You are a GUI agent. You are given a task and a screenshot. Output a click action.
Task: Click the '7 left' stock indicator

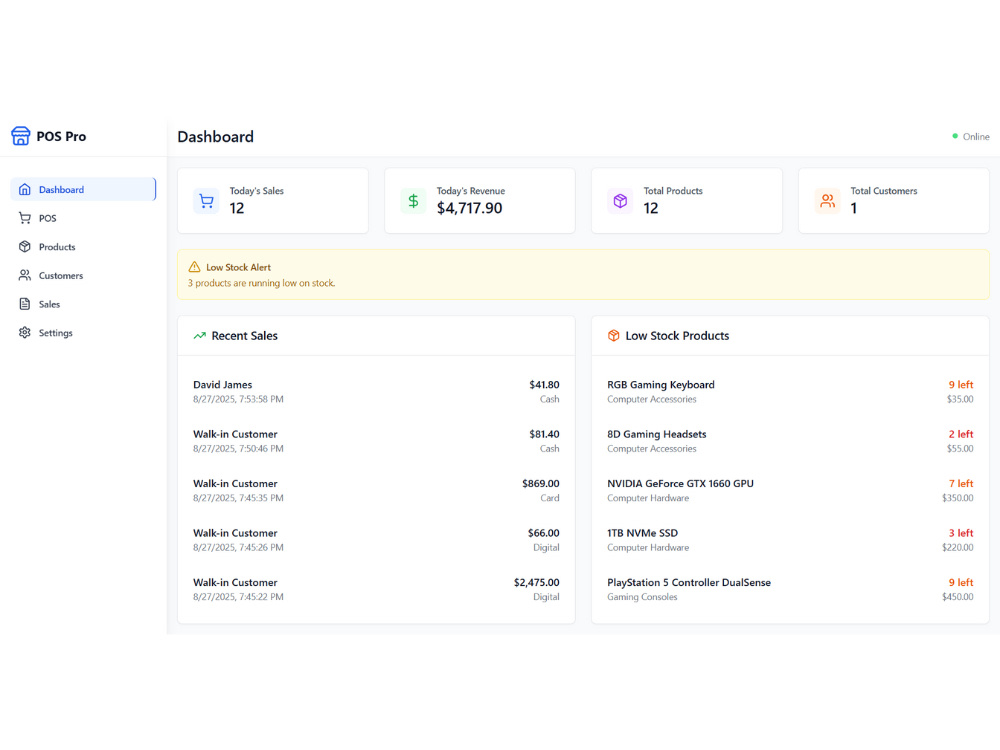[x=960, y=483]
